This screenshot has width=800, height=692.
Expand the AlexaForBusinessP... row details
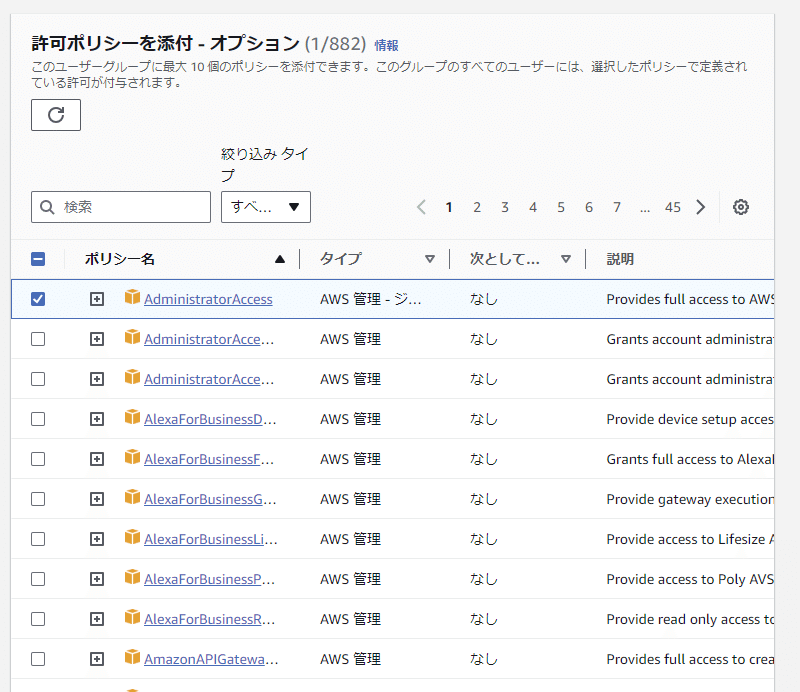[x=97, y=579]
